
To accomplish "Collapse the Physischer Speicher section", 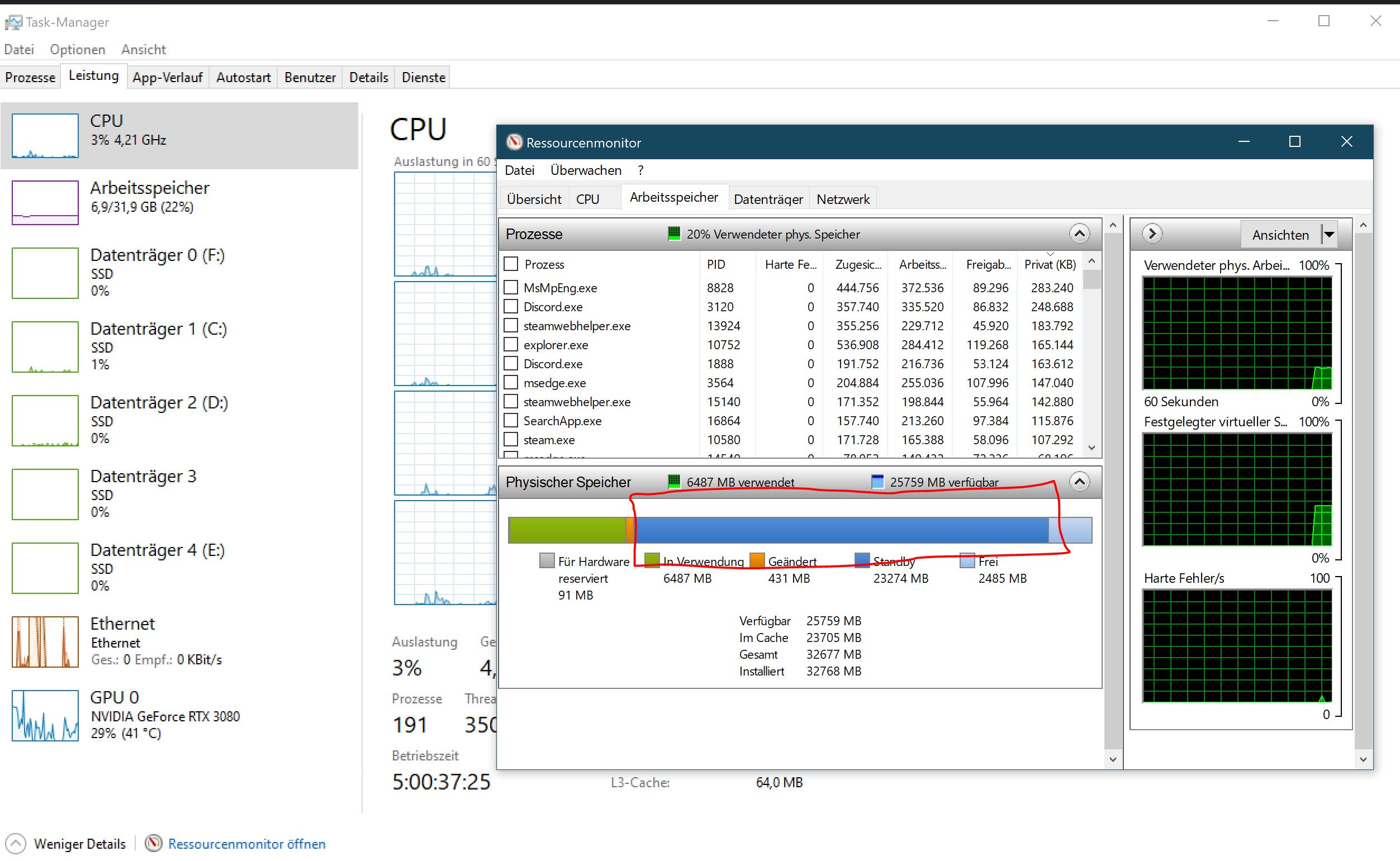I will point(1079,482).
